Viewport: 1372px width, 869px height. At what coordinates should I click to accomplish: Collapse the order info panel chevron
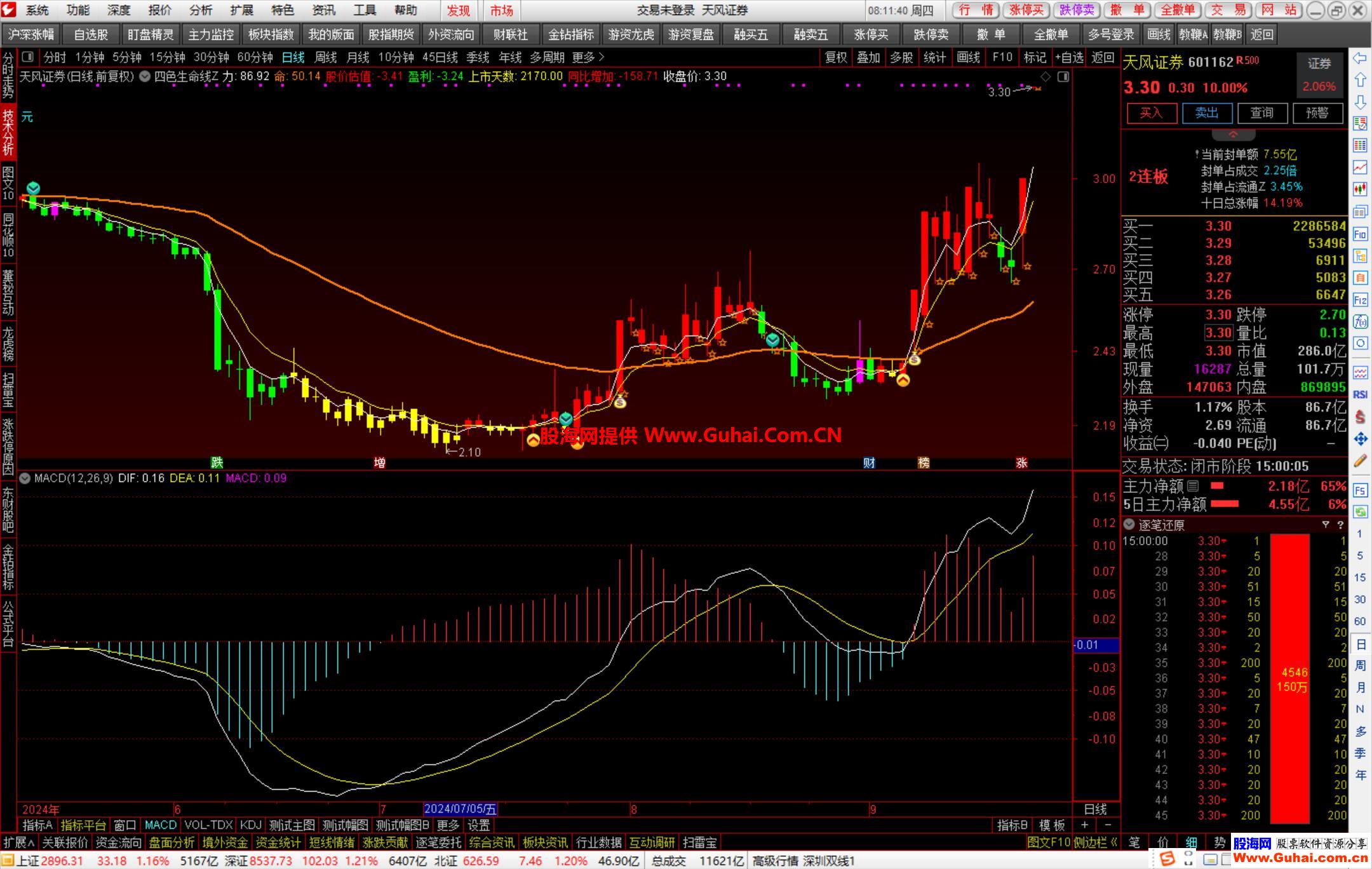1233,135
